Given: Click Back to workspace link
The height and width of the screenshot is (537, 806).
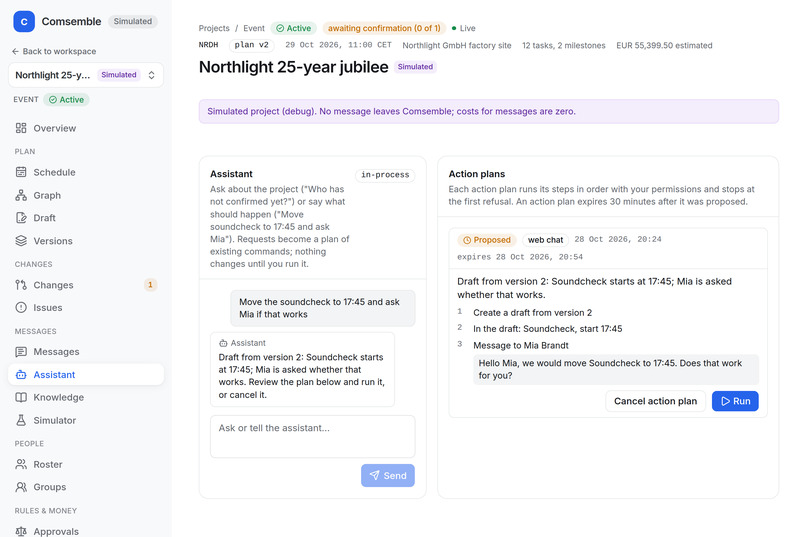Looking at the screenshot, I should 54,51.
